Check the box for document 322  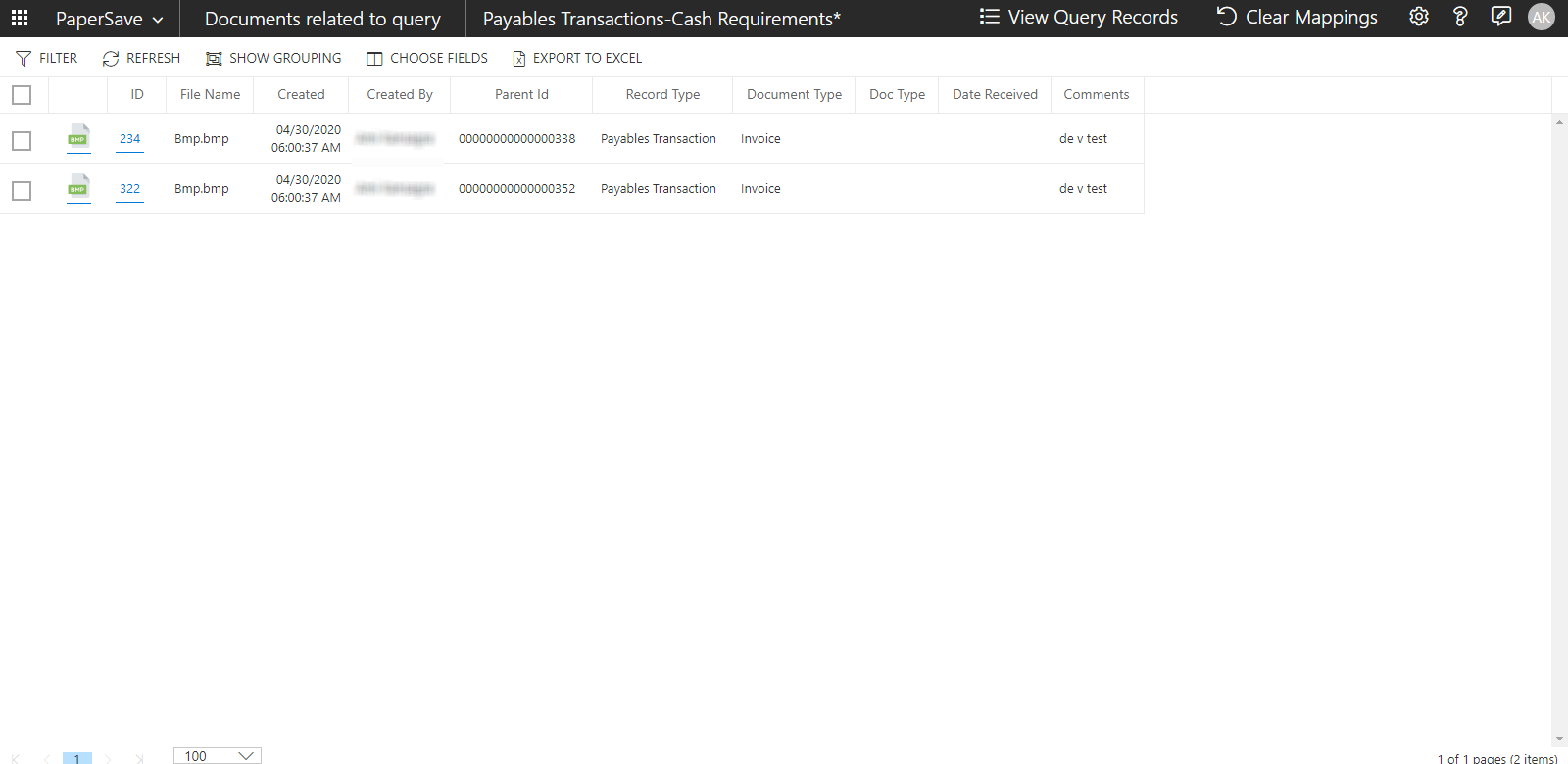(x=22, y=191)
